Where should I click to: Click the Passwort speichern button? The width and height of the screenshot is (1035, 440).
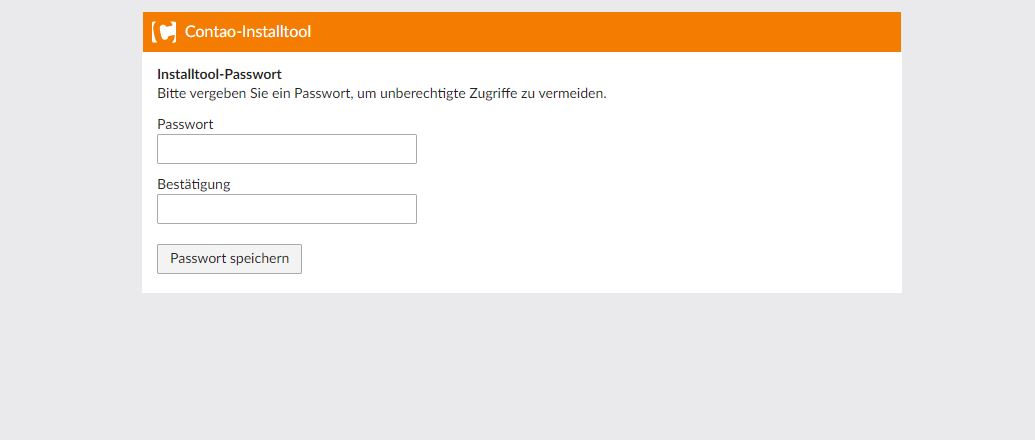229,259
